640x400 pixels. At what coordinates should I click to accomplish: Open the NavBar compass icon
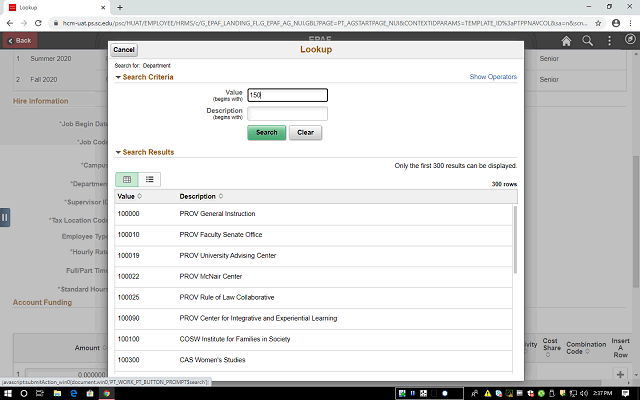point(630,39)
